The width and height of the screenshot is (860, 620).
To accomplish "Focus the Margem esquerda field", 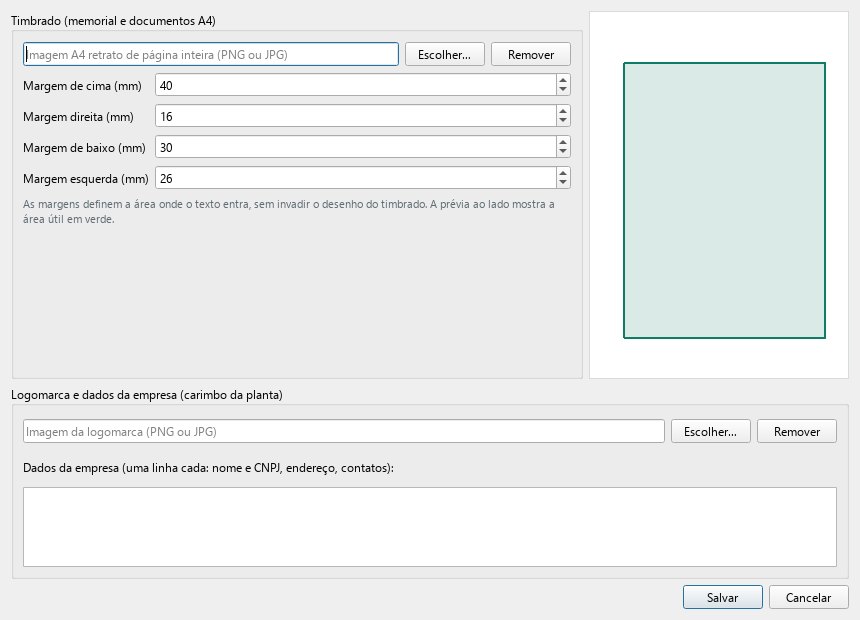I will (356, 178).
